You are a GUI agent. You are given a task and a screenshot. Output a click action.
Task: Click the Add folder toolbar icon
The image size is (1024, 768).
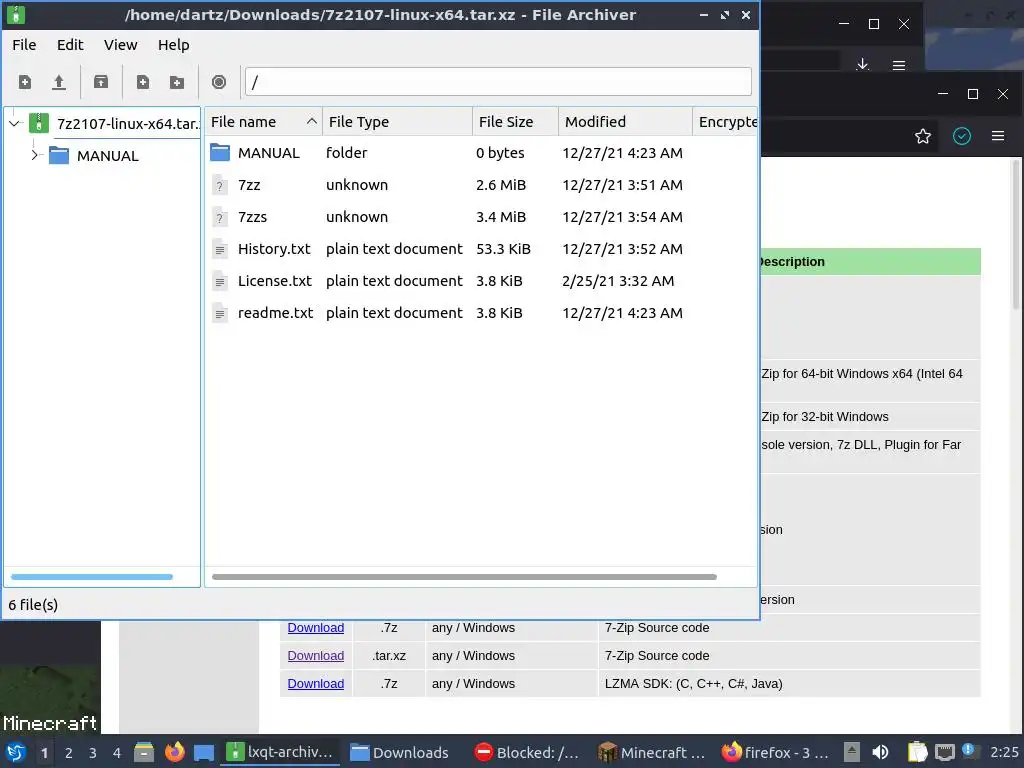[x=177, y=82]
